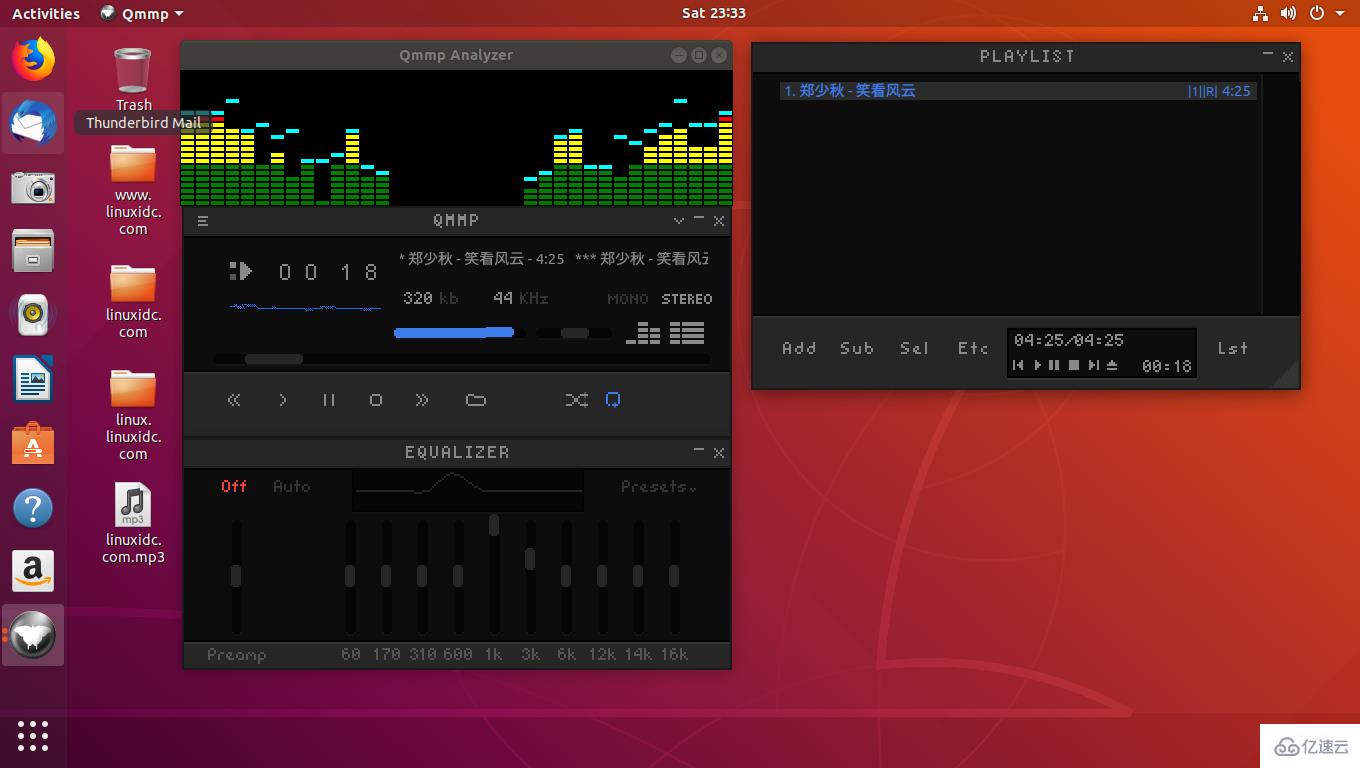This screenshot has height=768, width=1360.
Task: Click mini eject button in playlist
Action: (x=1112, y=365)
